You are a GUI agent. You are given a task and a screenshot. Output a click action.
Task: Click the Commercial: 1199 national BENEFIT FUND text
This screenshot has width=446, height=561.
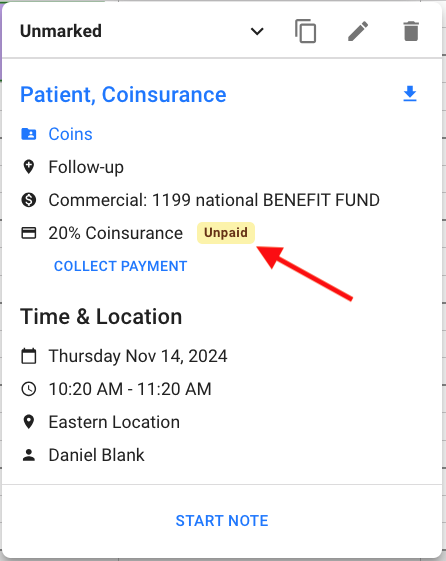(214, 200)
